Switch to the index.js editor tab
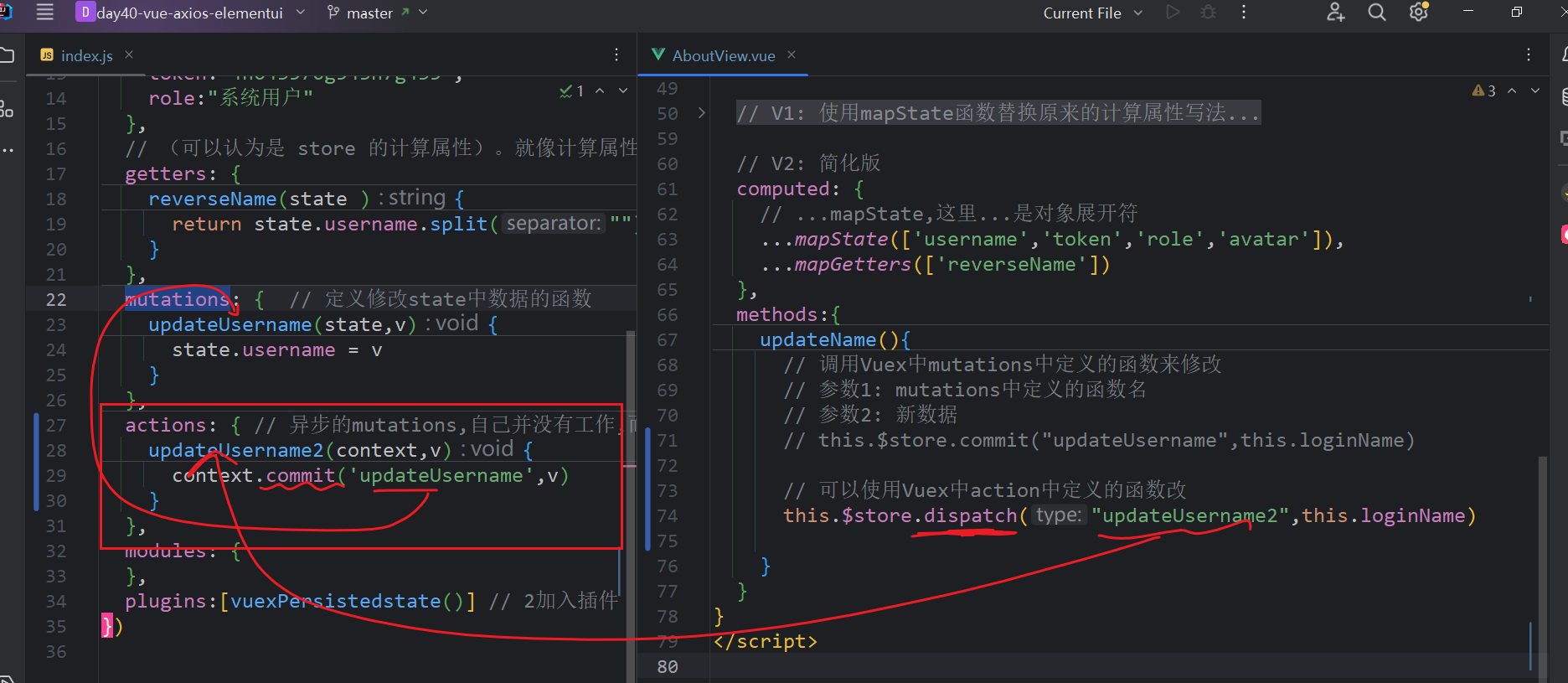 click(86, 55)
